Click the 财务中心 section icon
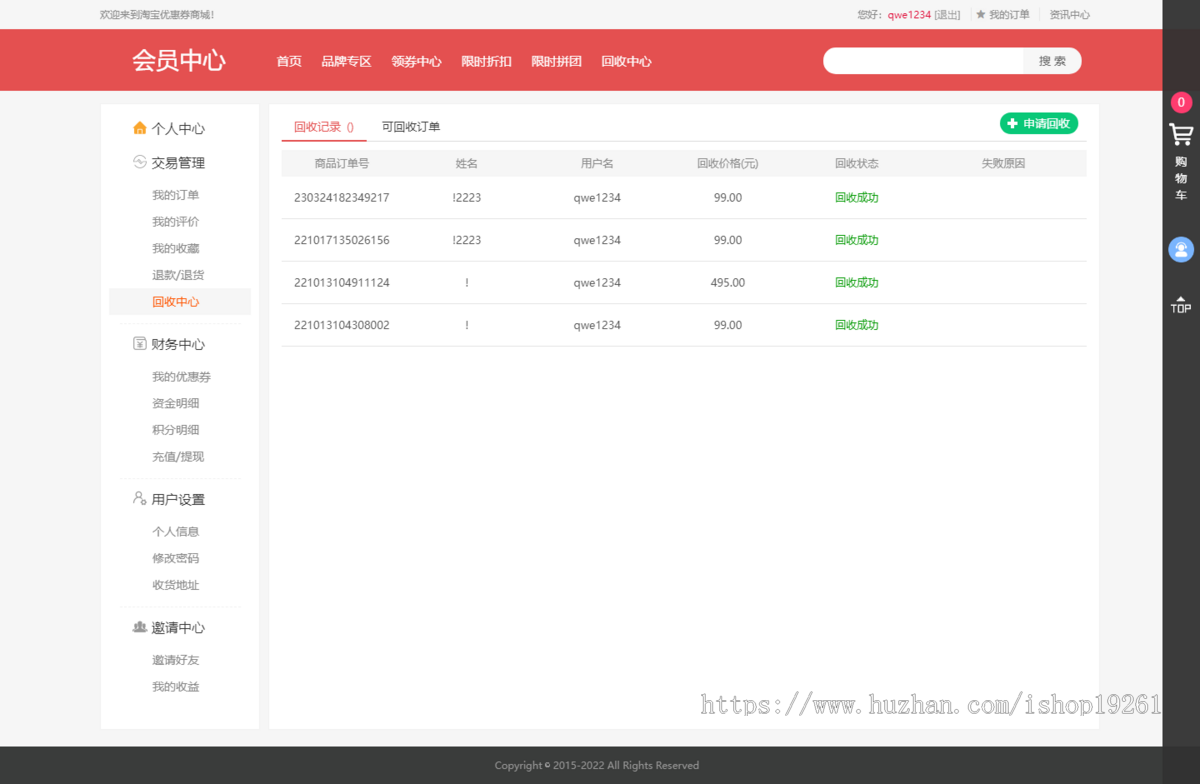Screen dimensions: 1200x784 tap(140, 344)
